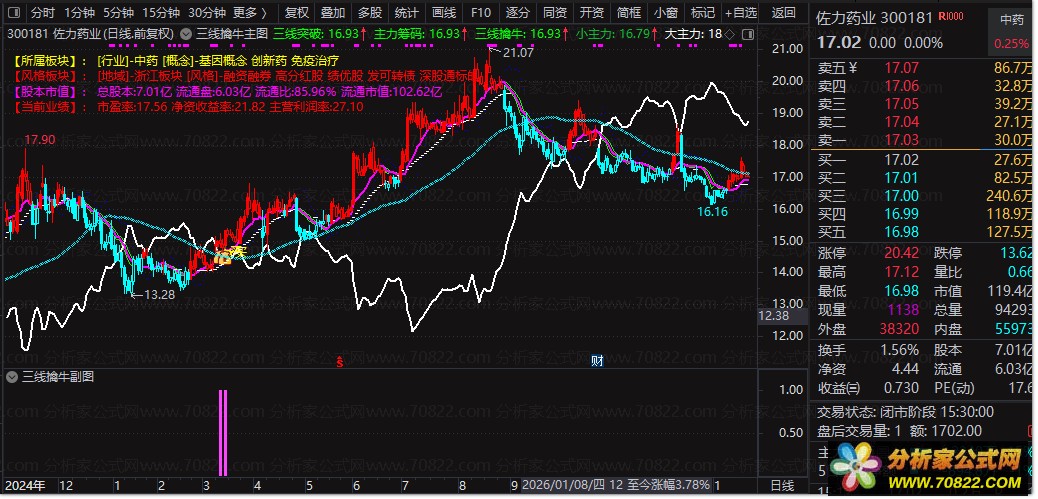The width and height of the screenshot is (1038, 499).
Task: Click the 12.38 price axis cursor label
Action: 773,316
